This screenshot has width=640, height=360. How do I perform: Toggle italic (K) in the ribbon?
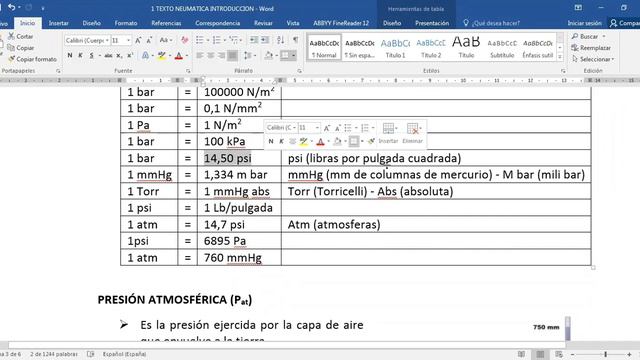click(80, 56)
